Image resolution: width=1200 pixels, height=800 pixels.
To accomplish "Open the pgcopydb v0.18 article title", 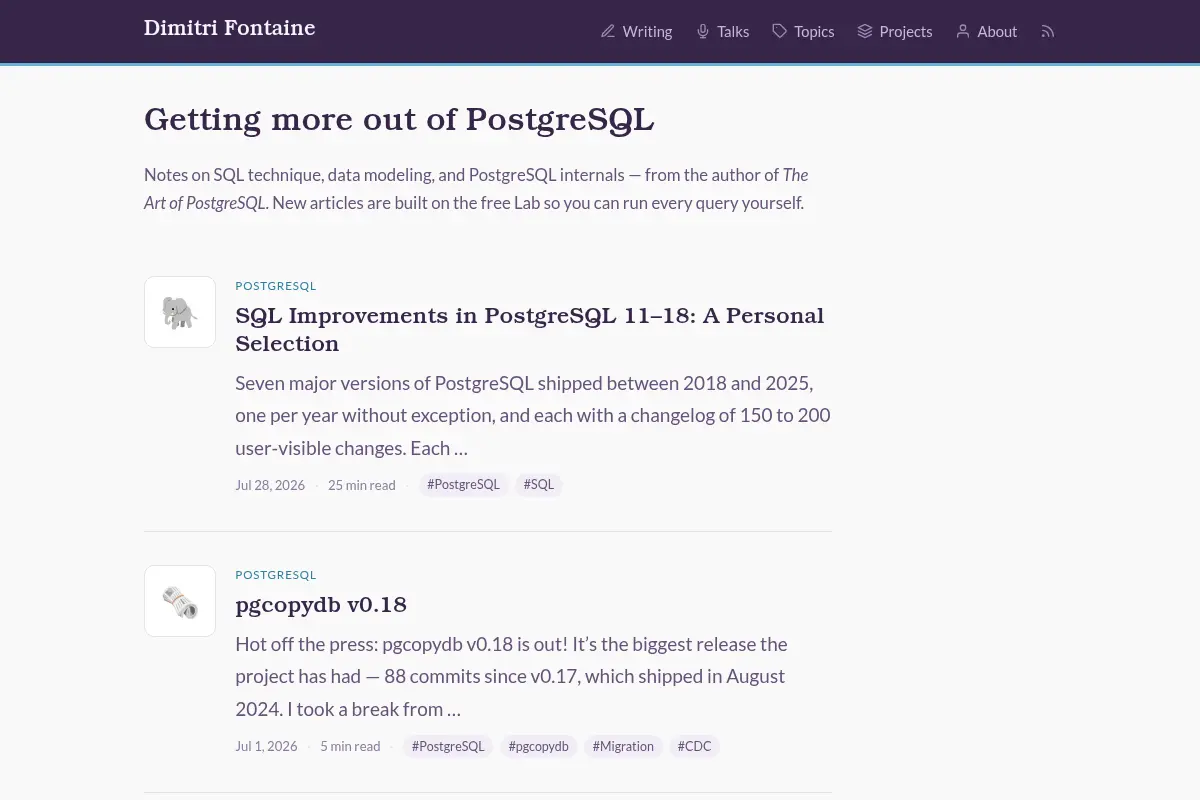I will pos(321,604).
